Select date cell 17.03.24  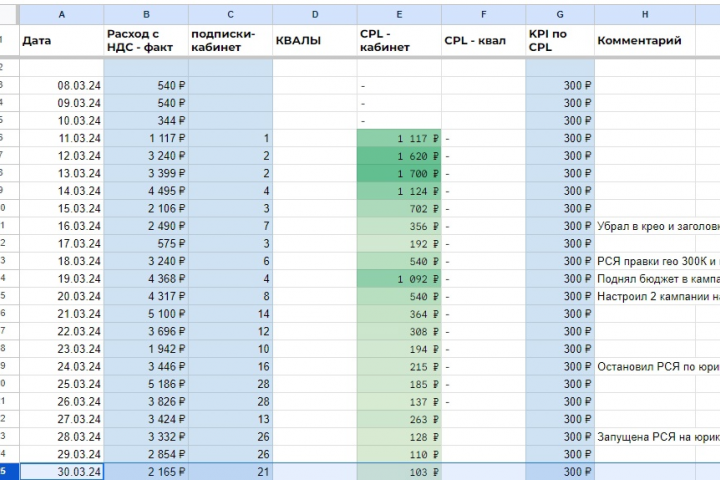tap(62, 243)
